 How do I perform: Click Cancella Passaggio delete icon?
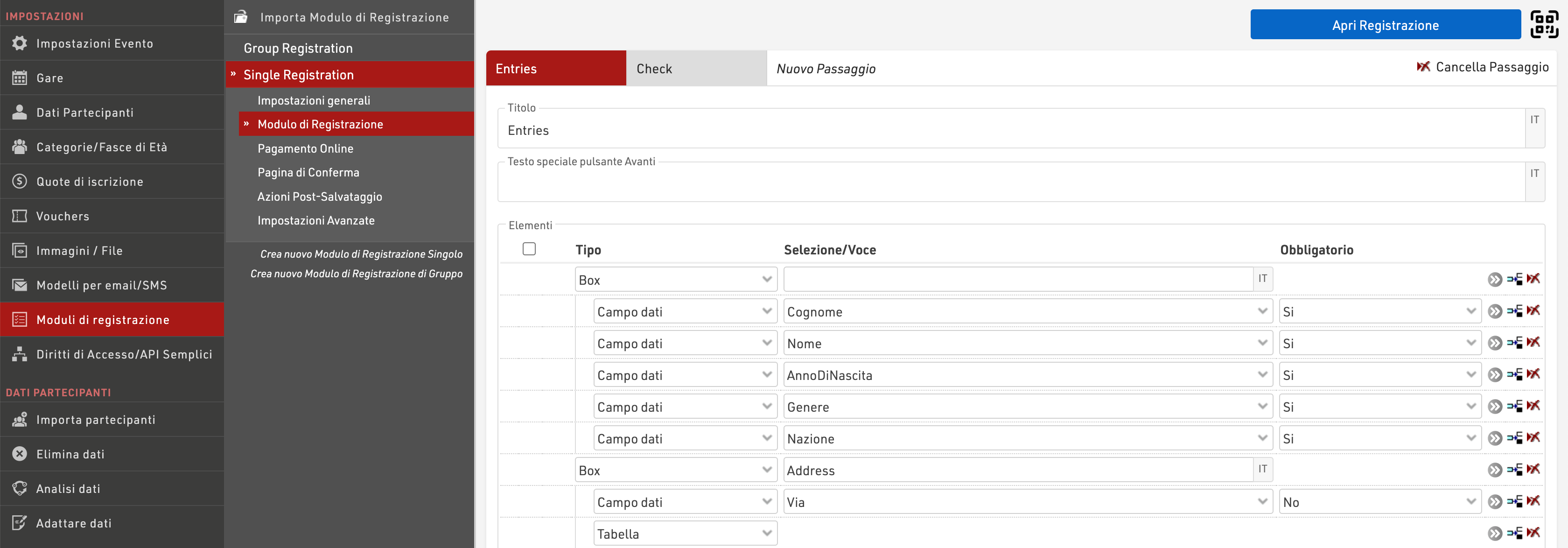click(1423, 67)
